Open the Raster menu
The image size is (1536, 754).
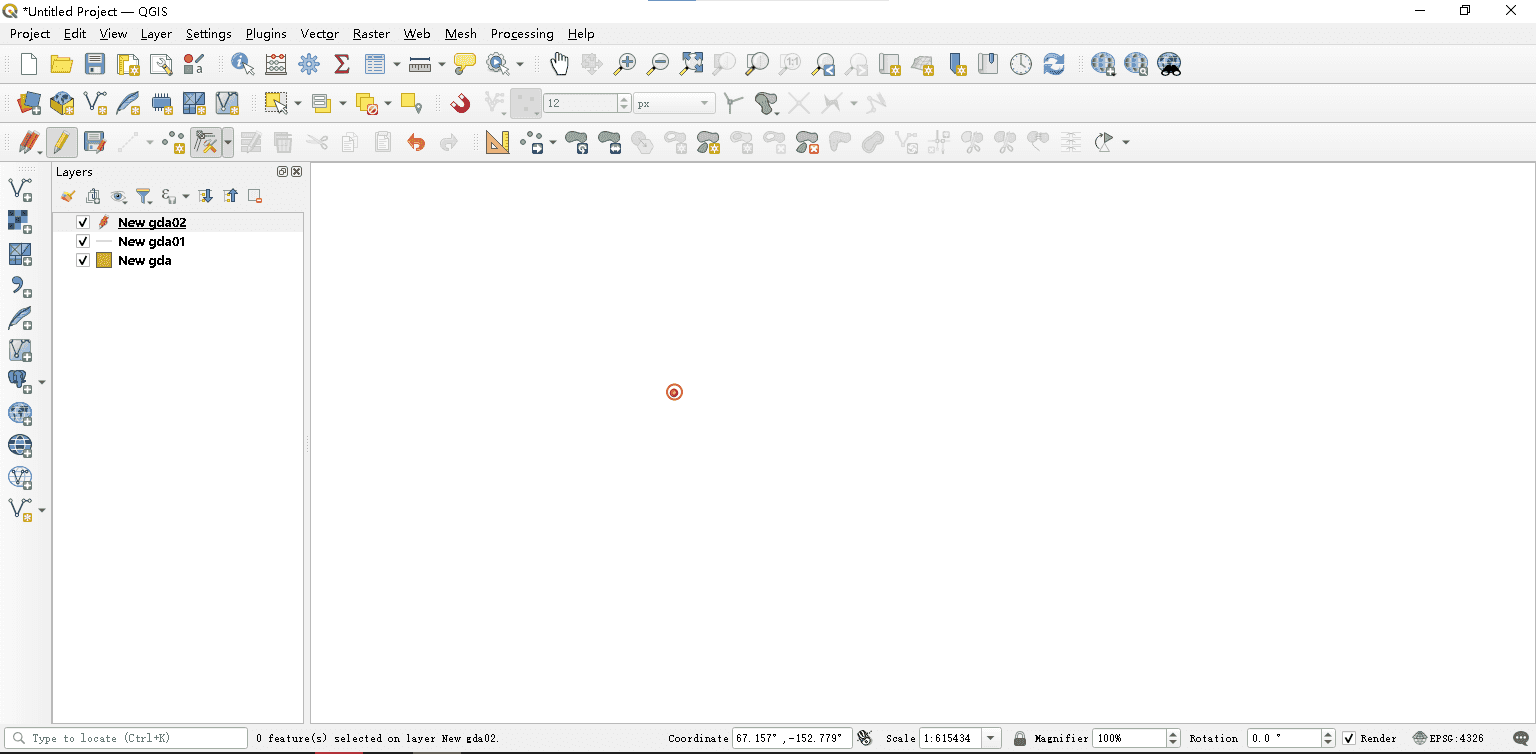pos(371,34)
